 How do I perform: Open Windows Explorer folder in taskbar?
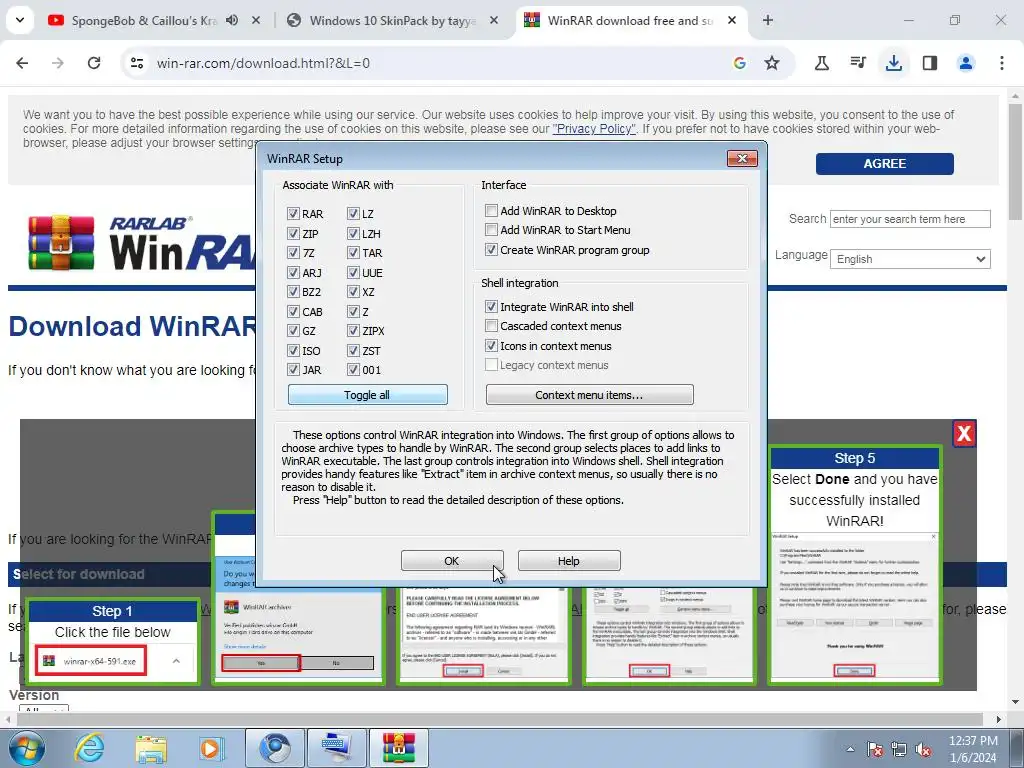coord(150,748)
